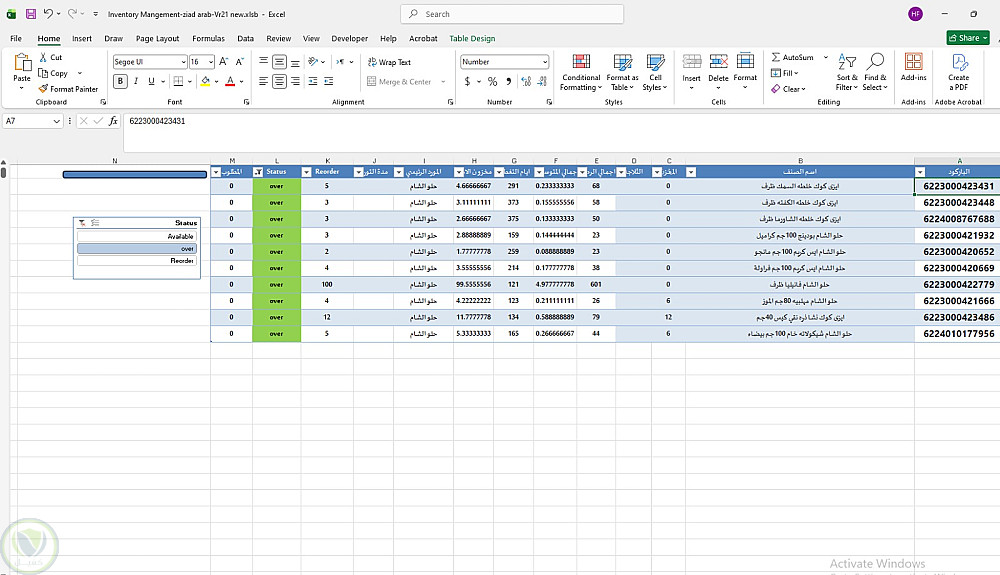The image size is (1000, 575).
Task: Open the Data tab
Action: [x=246, y=38]
